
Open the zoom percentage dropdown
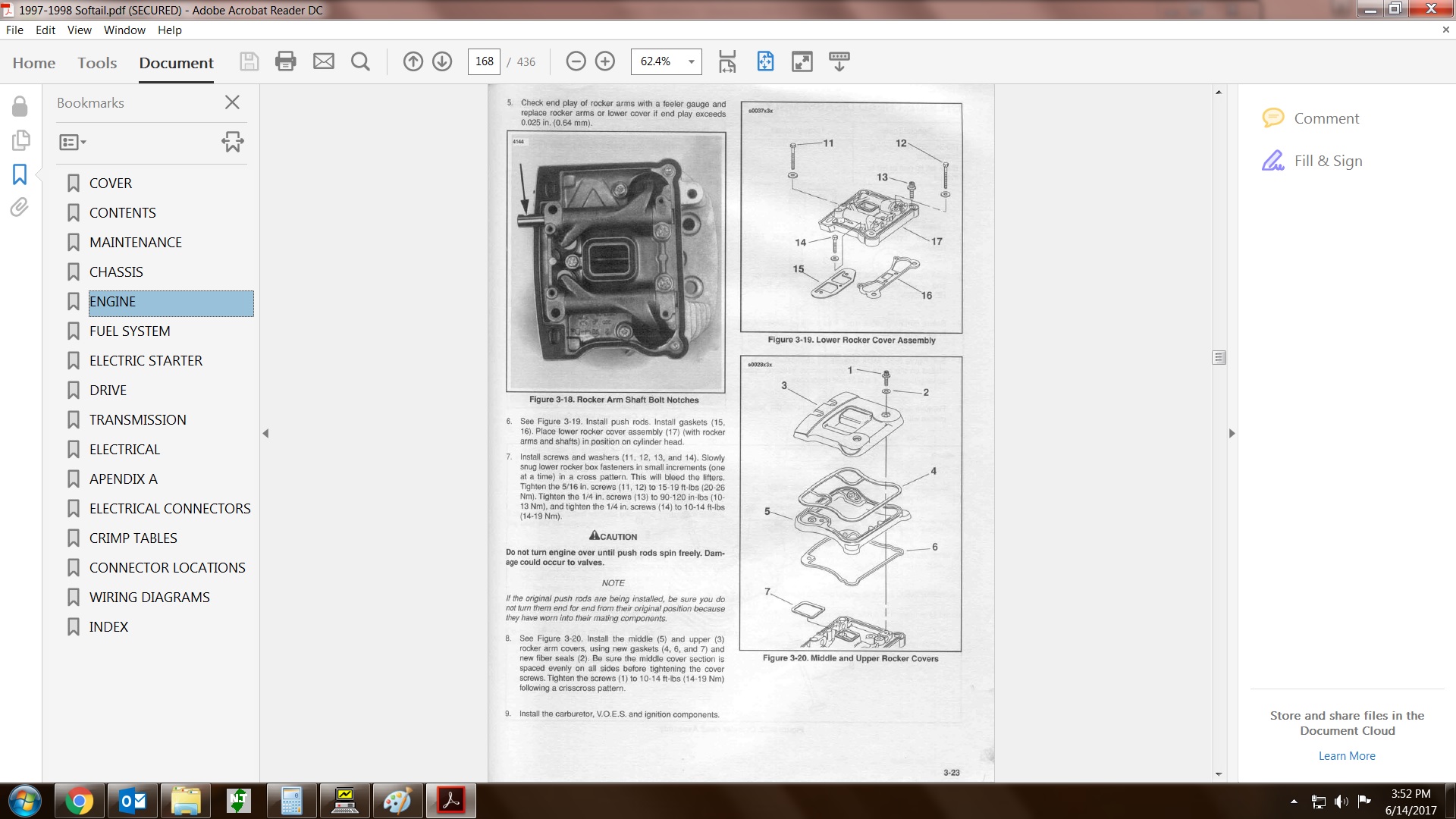pyautogui.click(x=691, y=61)
